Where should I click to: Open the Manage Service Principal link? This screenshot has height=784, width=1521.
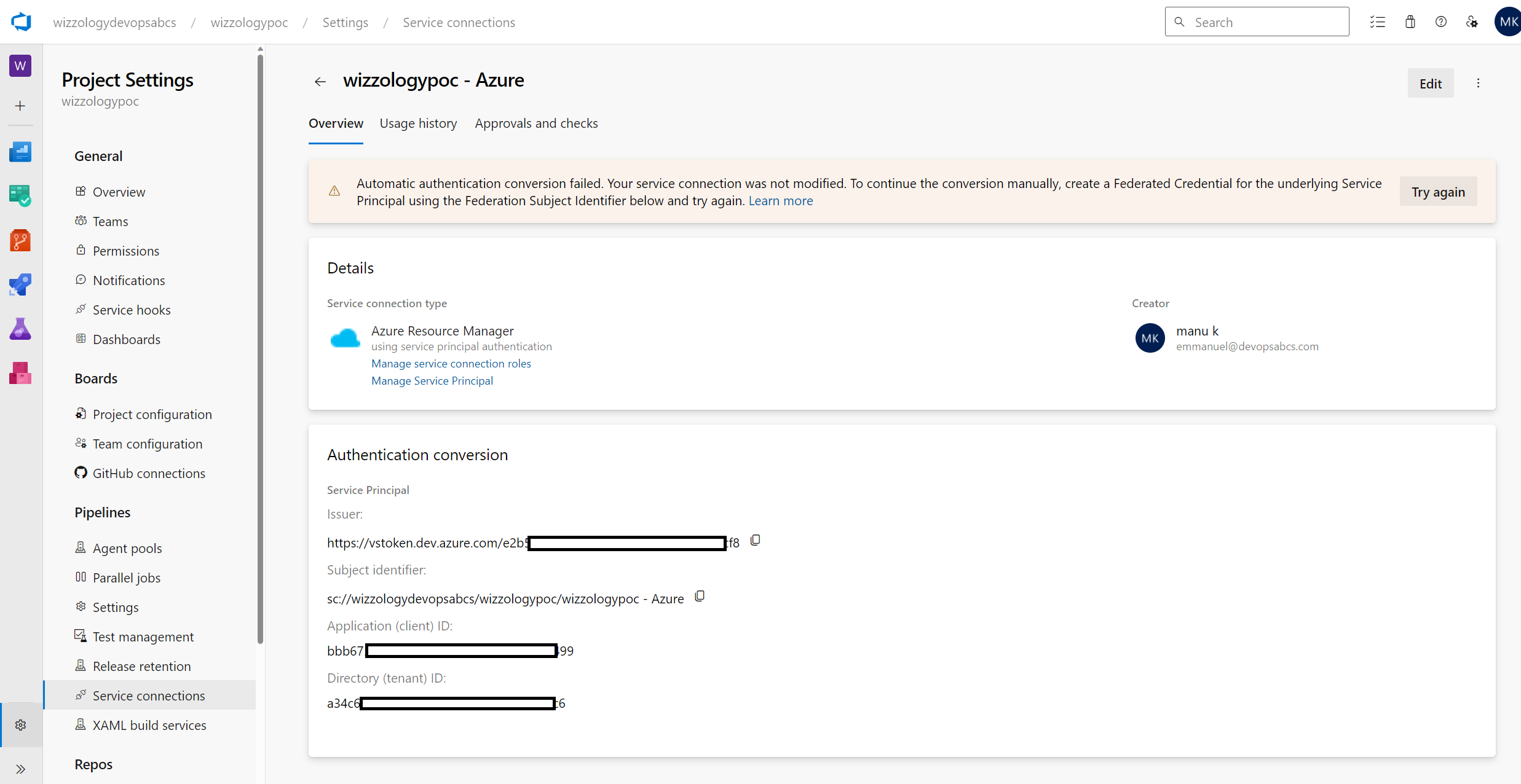coord(432,381)
